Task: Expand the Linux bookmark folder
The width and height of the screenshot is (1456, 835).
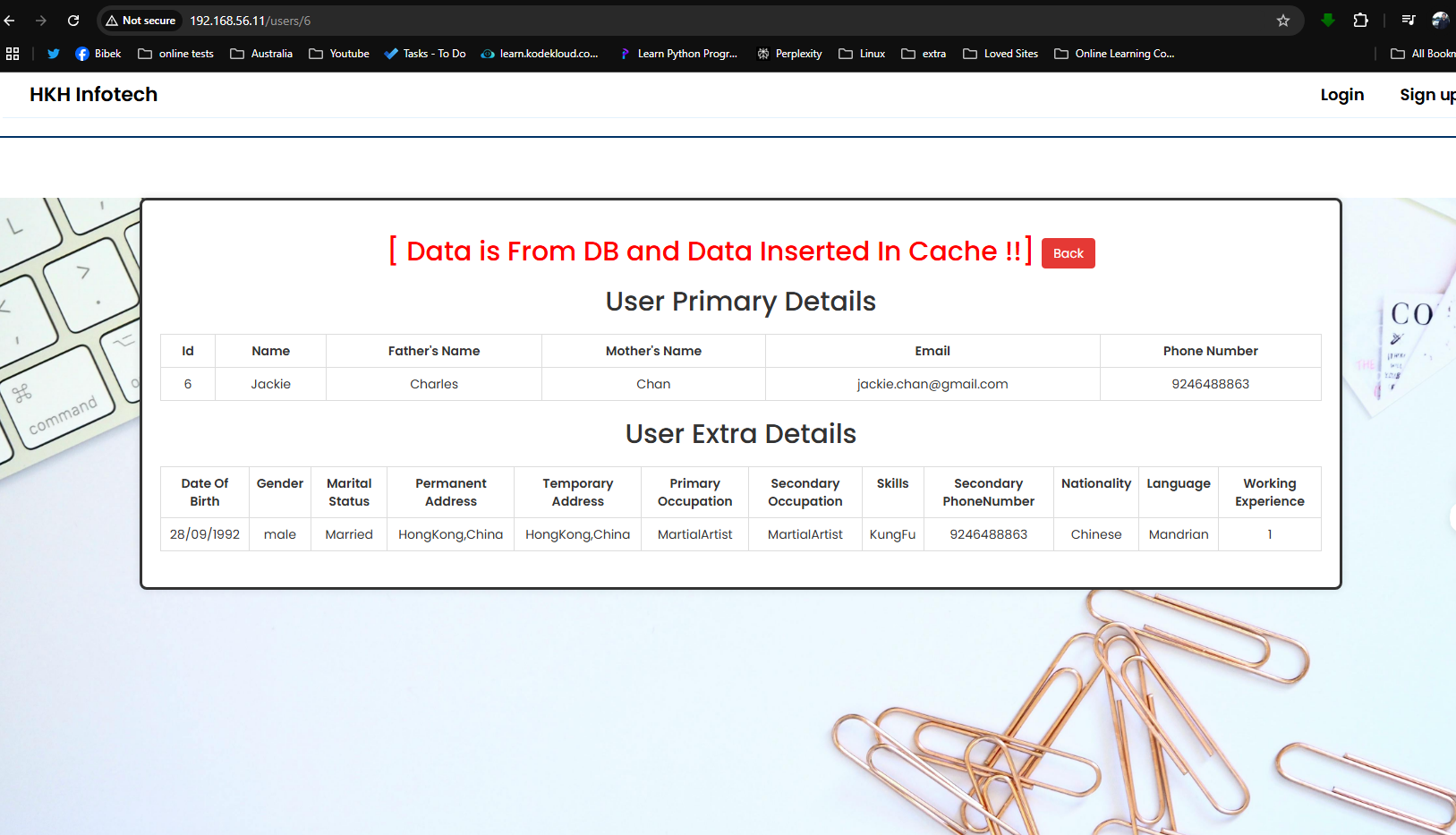Action: click(862, 54)
